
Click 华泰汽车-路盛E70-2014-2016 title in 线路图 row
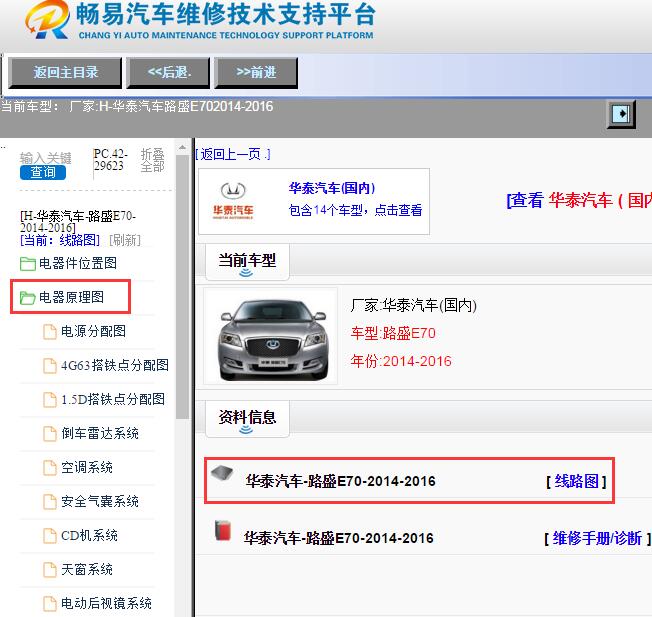(341, 481)
